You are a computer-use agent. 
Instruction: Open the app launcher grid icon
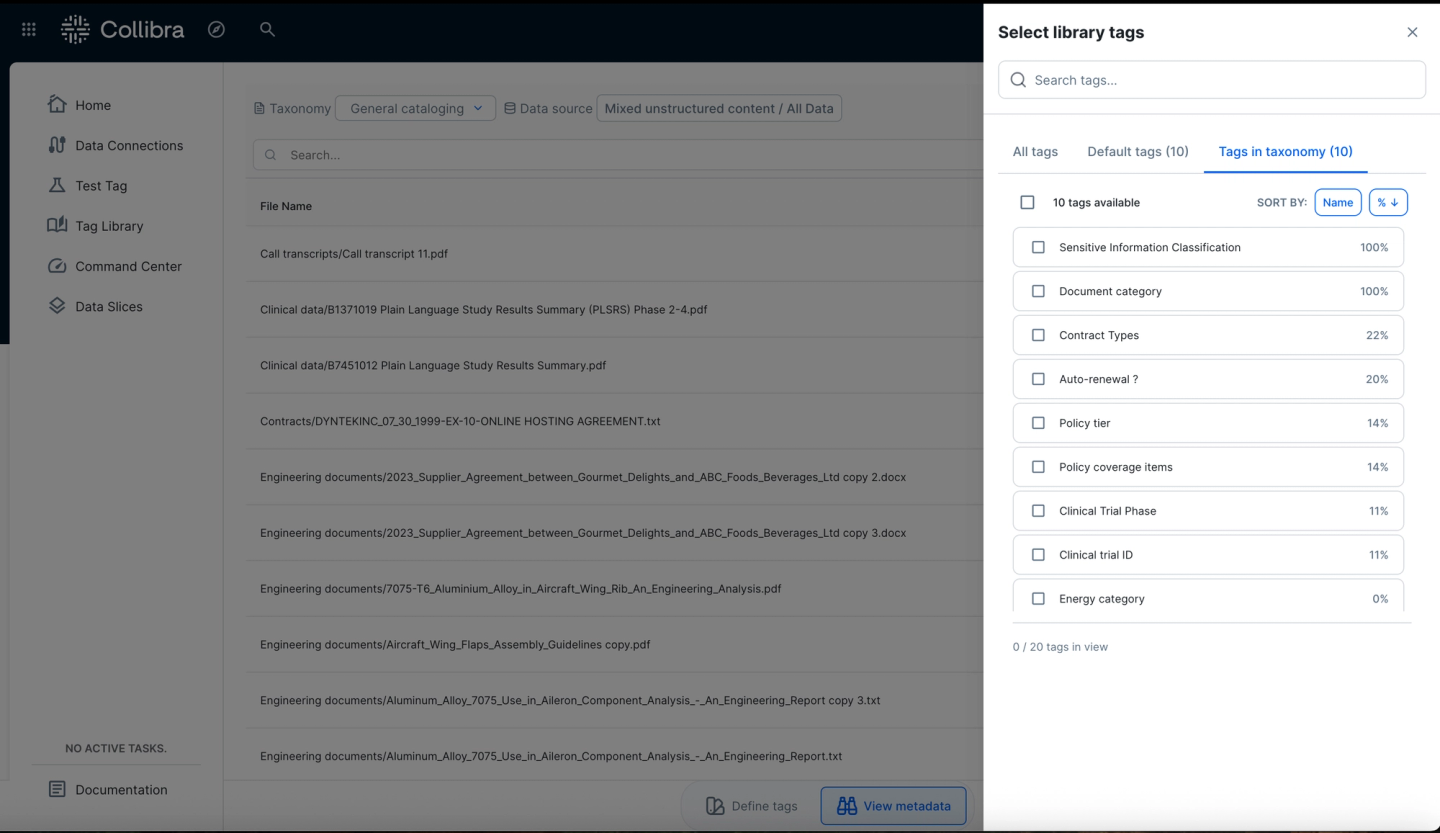(29, 30)
